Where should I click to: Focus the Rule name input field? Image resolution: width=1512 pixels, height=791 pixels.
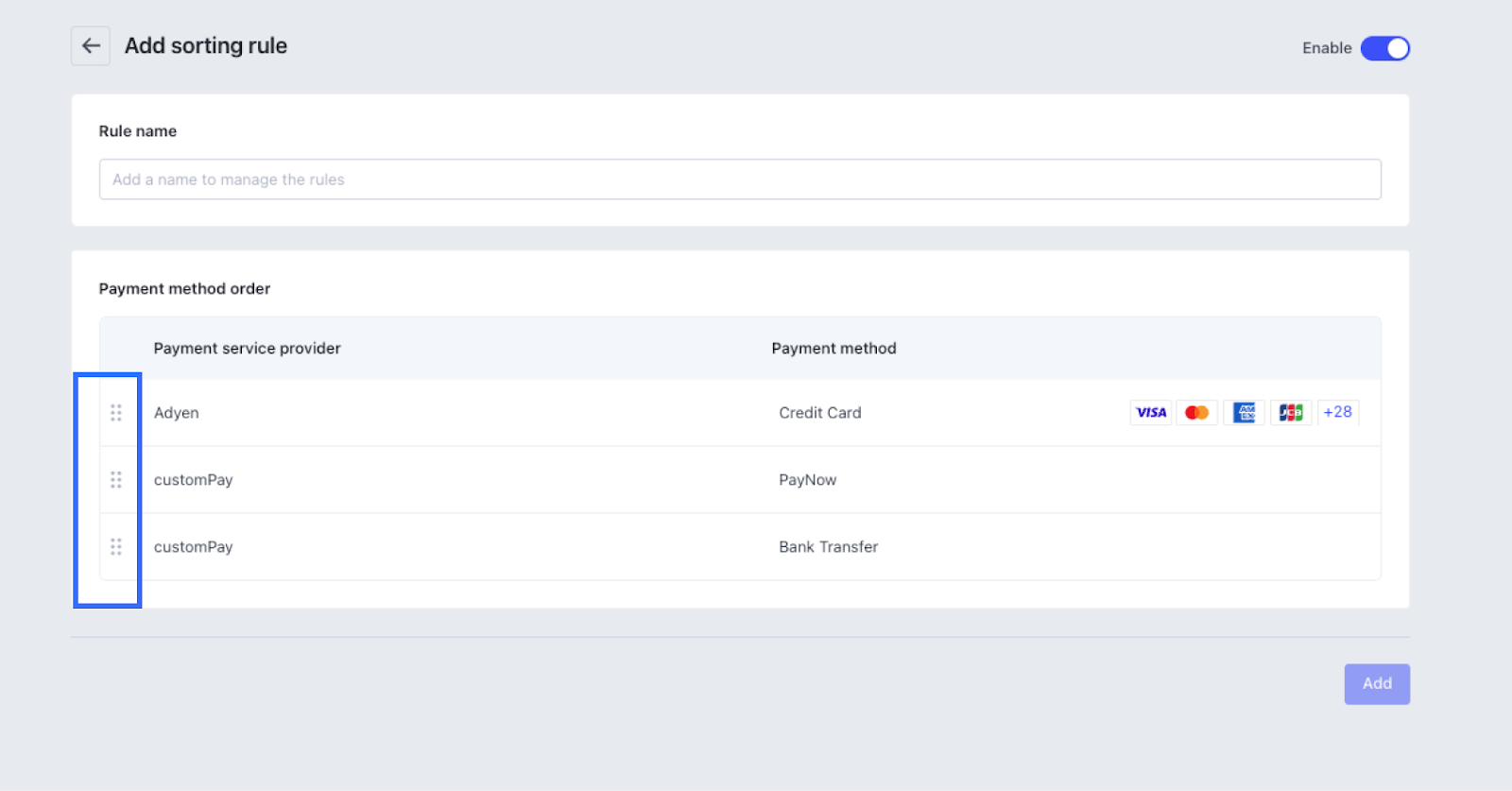(740, 180)
